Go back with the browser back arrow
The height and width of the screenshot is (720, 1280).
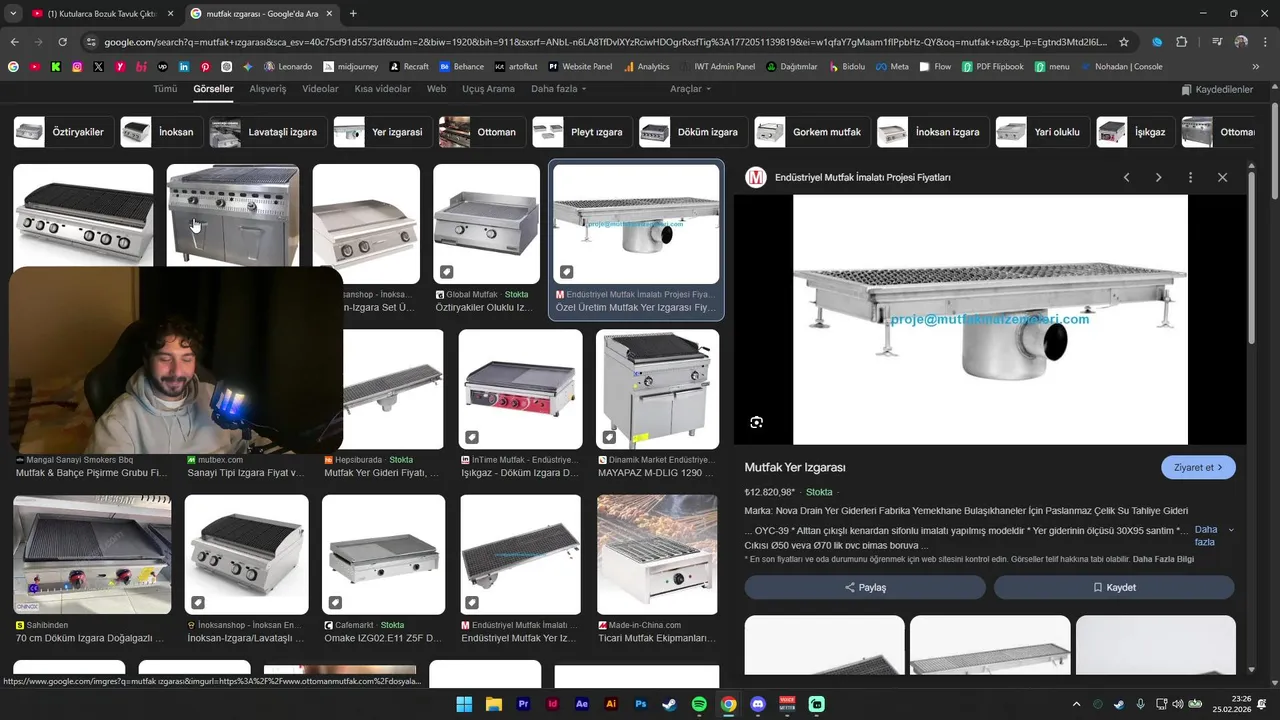(x=14, y=42)
